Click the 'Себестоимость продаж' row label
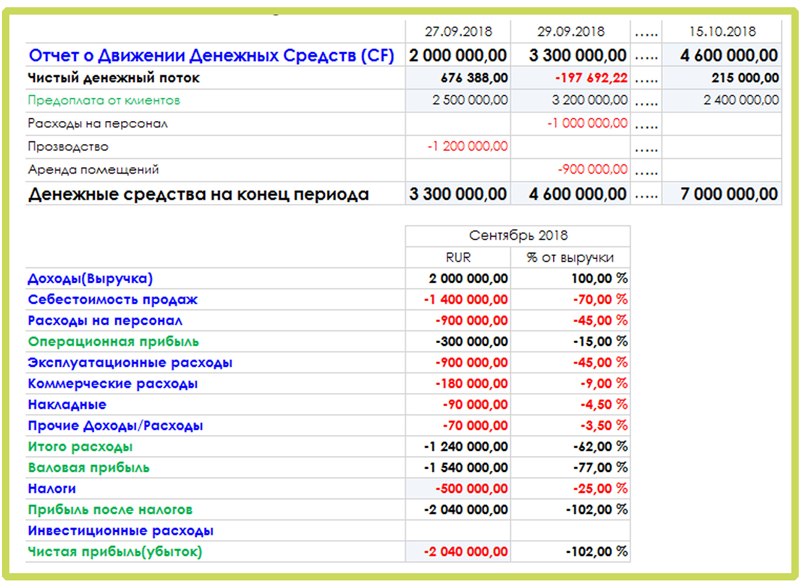800x587 pixels. 112,300
